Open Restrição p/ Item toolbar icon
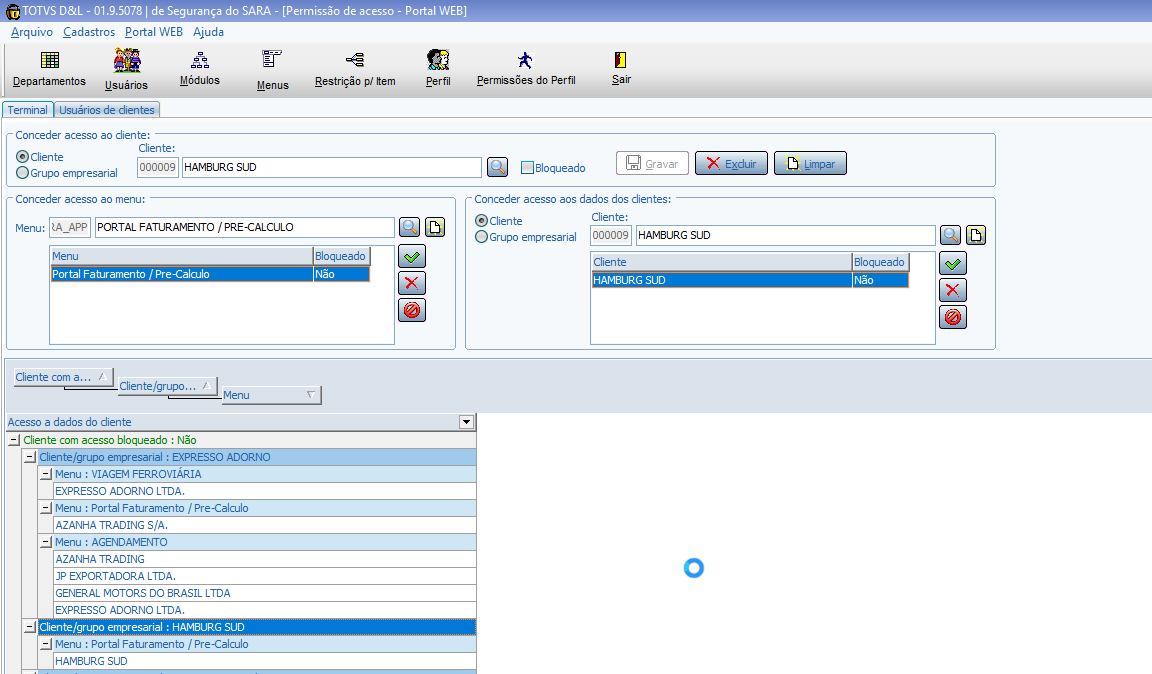The height and width of the screenshot is (674, 1152). pyautogui.click(x=355, y=68)
